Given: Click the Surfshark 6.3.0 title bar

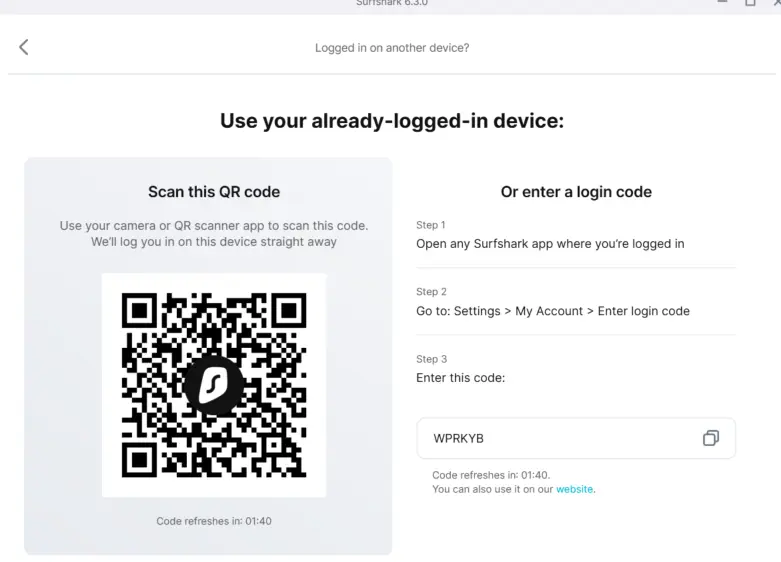Looking at the screenshot, I should 392,3.
